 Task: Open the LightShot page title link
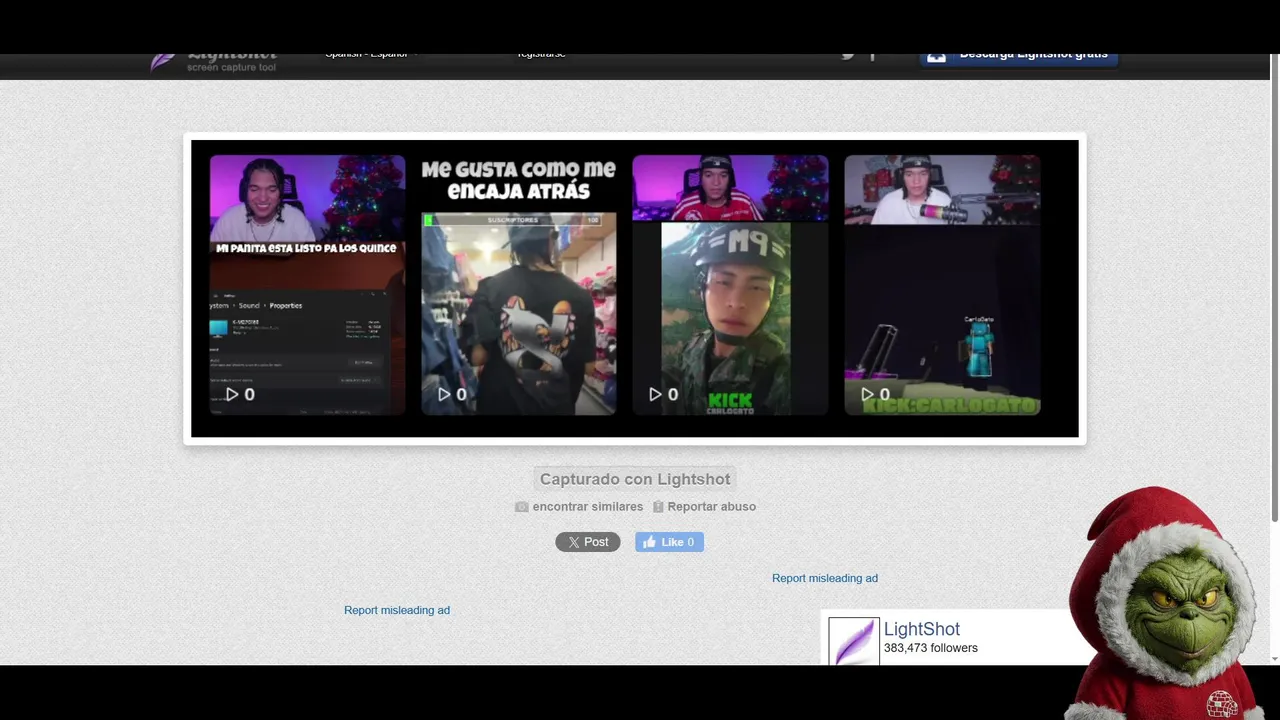click(x=922, y=629)
